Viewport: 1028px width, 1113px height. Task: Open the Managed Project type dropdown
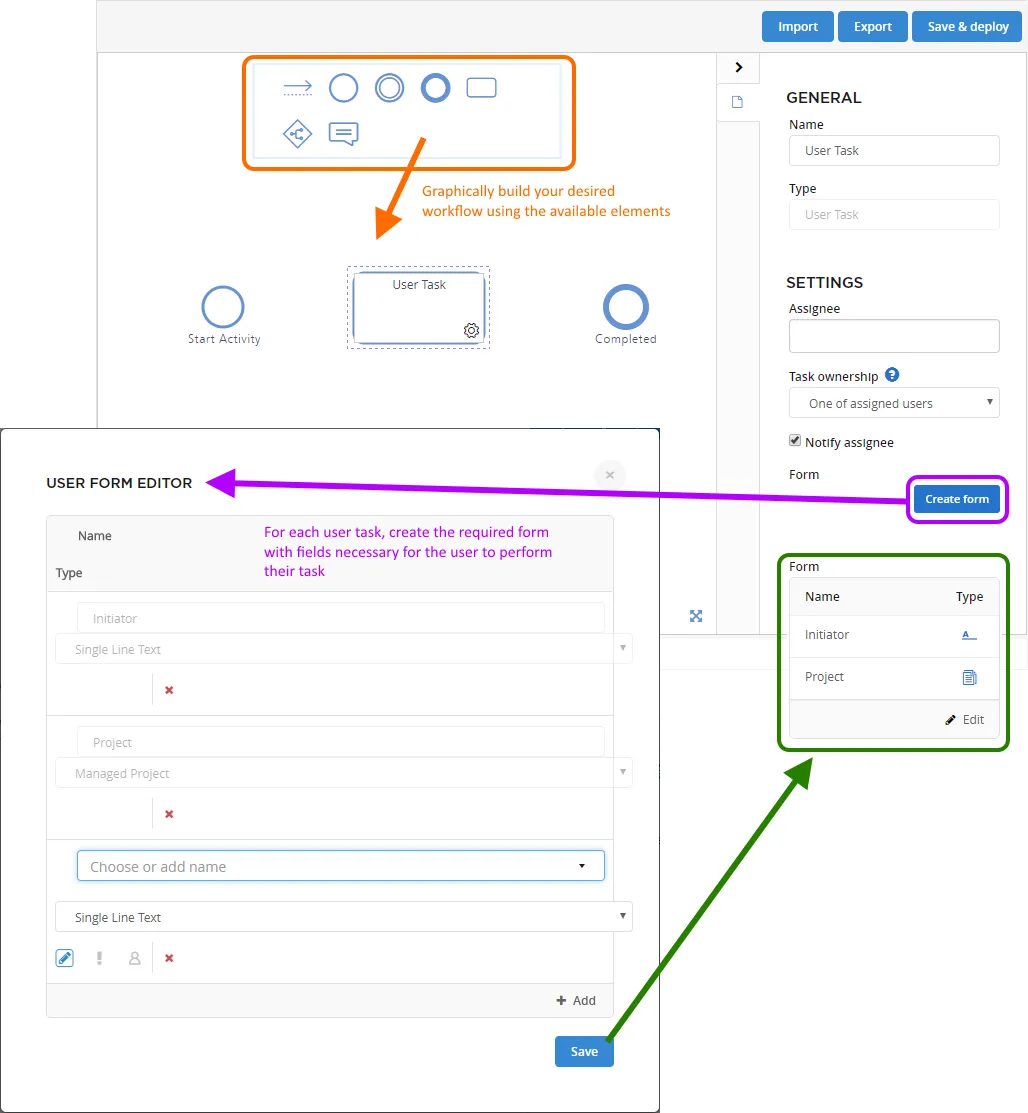(x=344, y=773)
